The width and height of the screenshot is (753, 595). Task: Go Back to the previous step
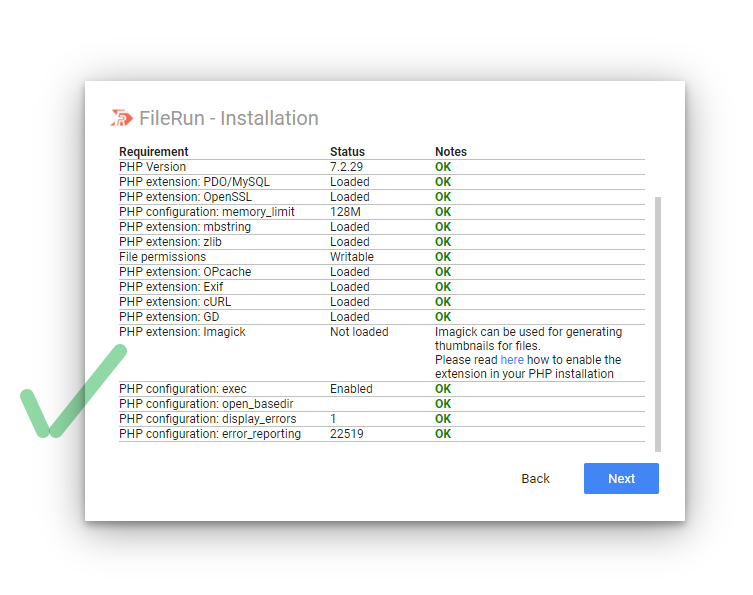[x=535, y=478]
